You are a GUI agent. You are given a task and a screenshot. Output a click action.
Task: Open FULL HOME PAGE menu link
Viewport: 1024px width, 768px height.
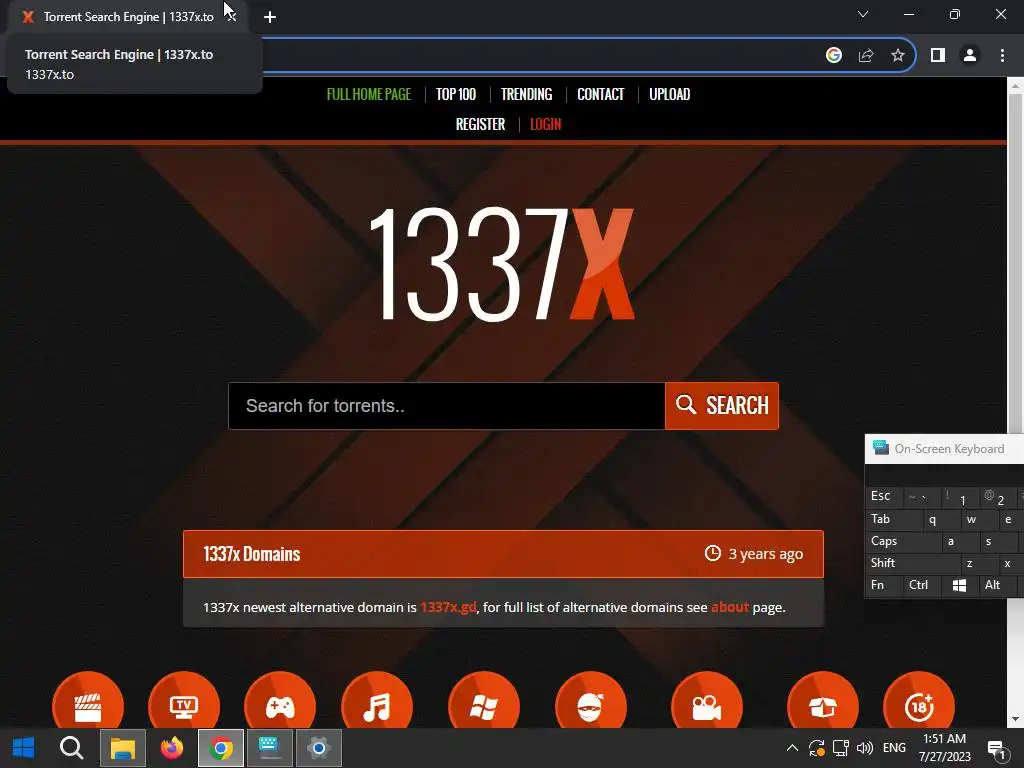(x=369, y=94)
